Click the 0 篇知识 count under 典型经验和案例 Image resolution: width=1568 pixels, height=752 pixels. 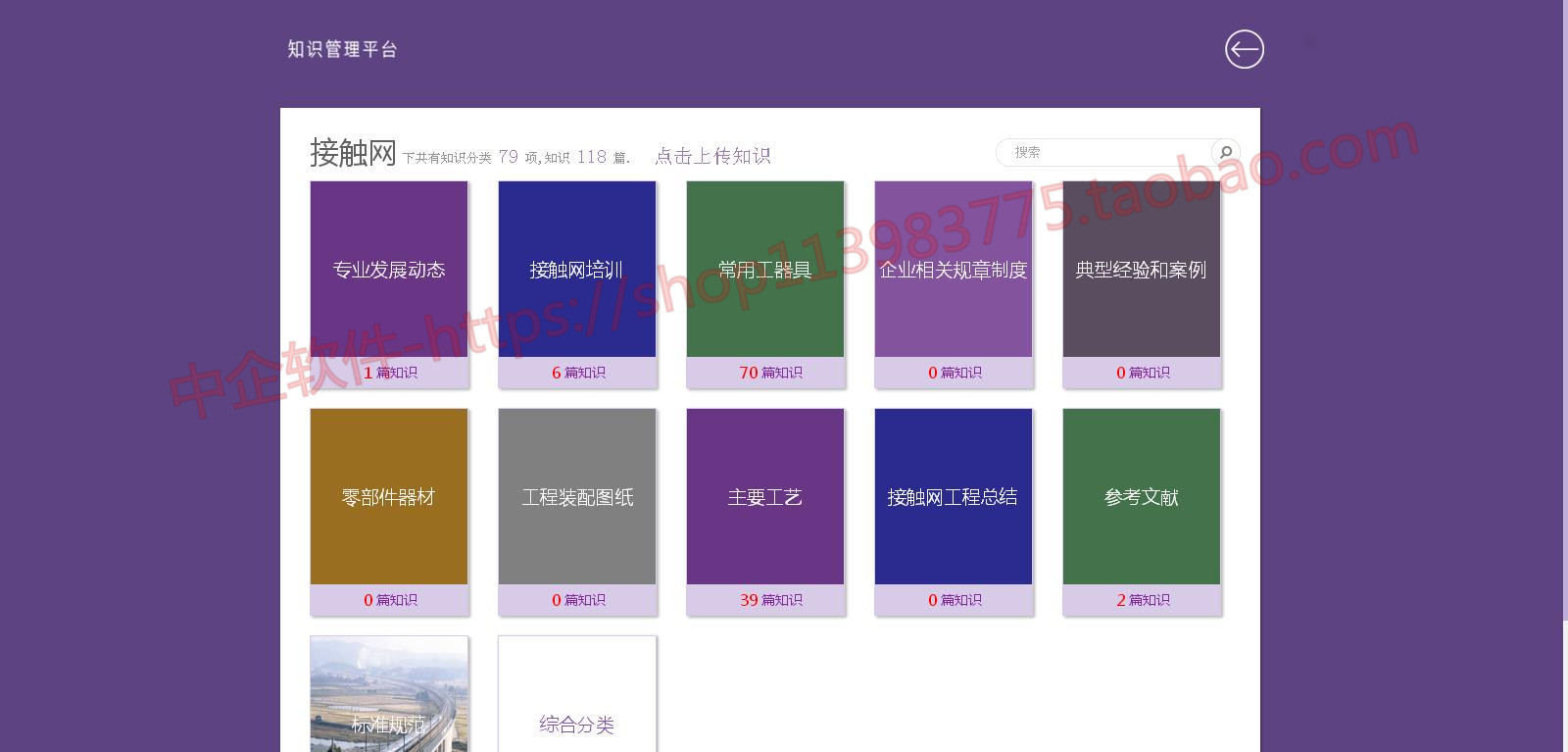(1143, 373)
